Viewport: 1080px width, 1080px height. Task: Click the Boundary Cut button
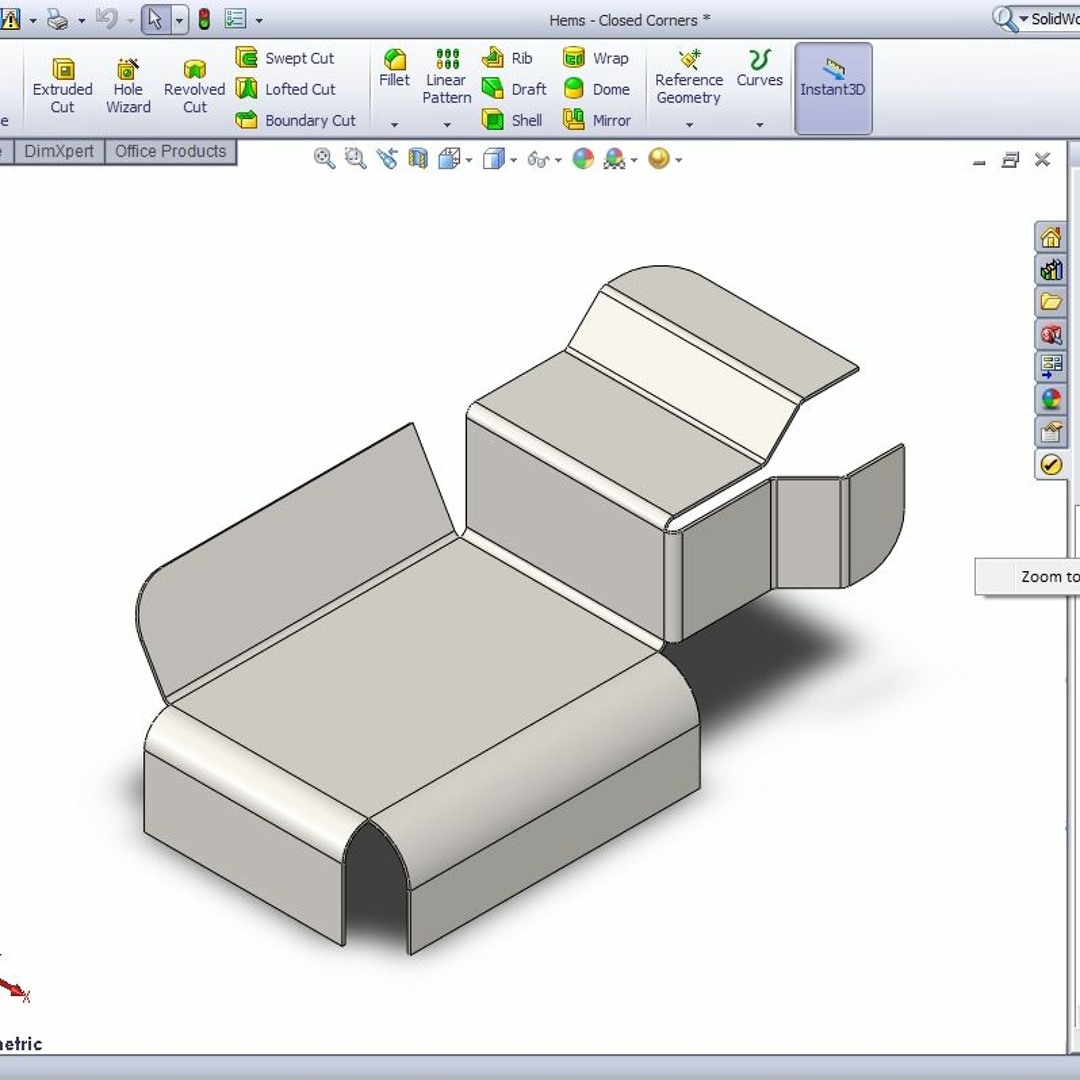click(x=296, y=120)
